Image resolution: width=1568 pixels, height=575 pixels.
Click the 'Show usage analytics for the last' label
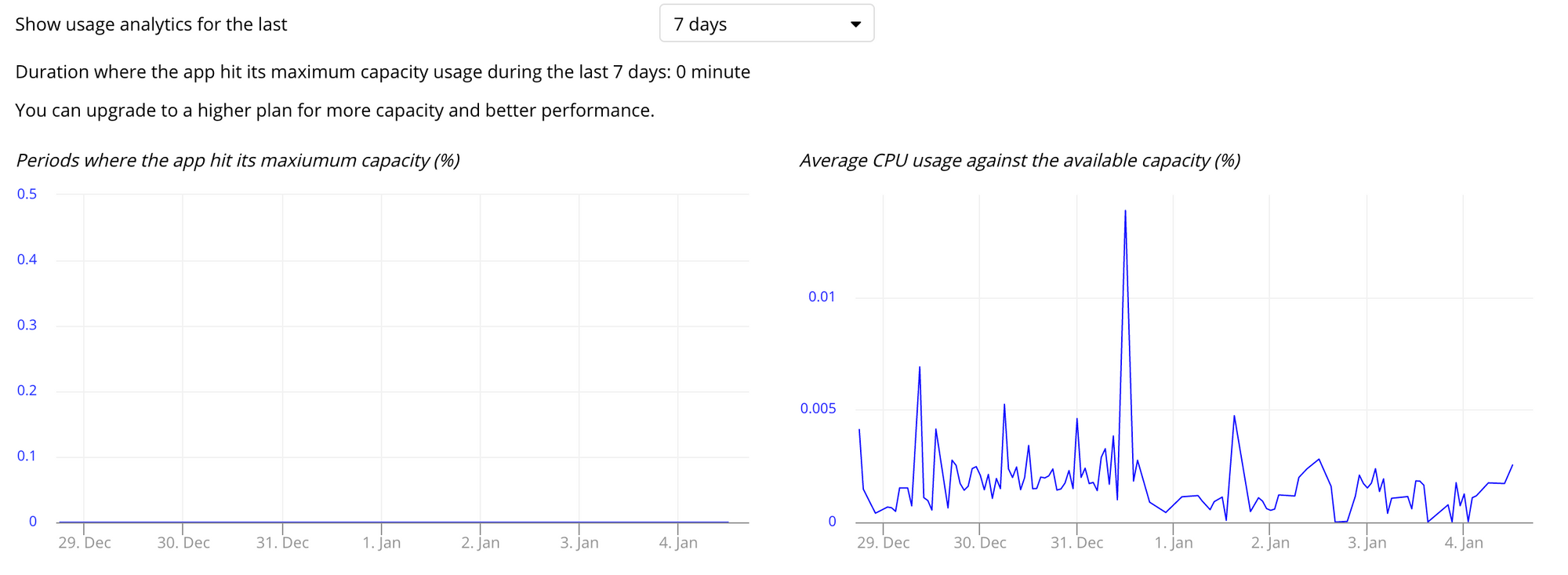click(151, 24)
